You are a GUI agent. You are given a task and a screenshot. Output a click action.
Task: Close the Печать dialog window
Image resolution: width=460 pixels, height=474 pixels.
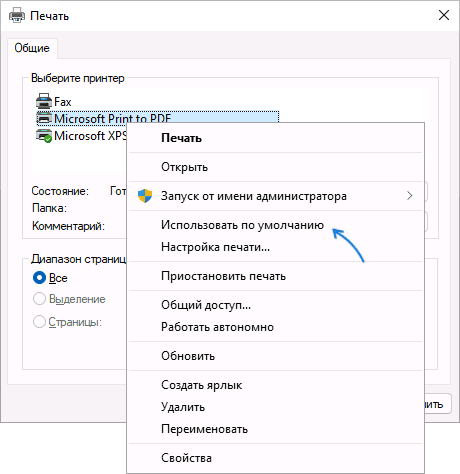444,15
